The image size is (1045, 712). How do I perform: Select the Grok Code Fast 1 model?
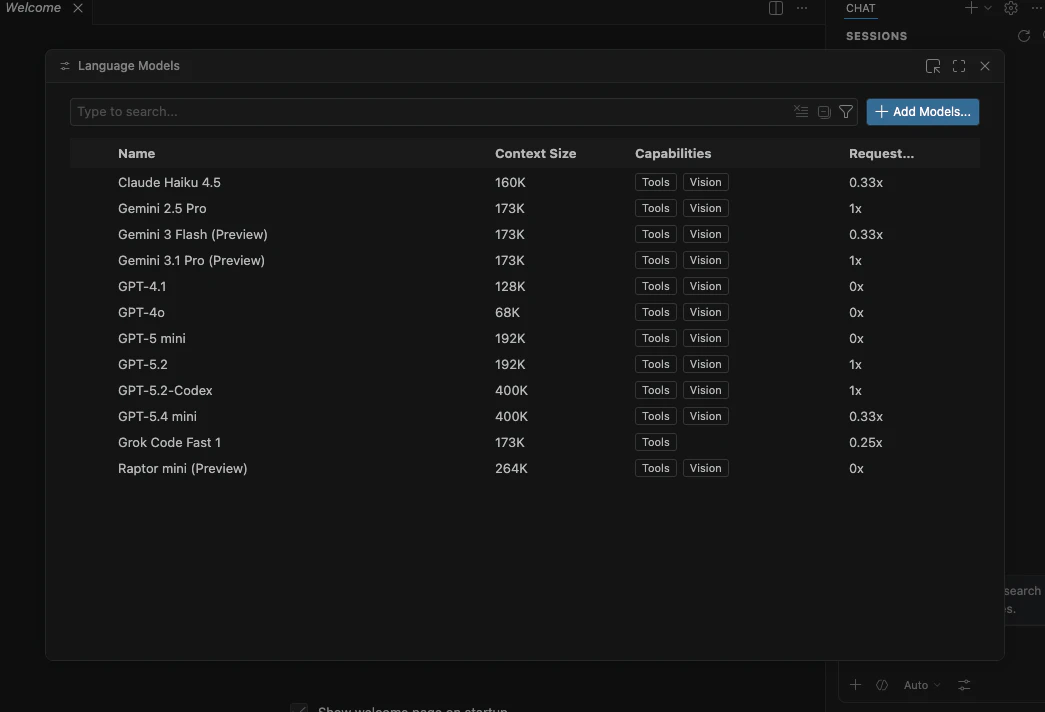pyautogui.click(x=524, y=442)
